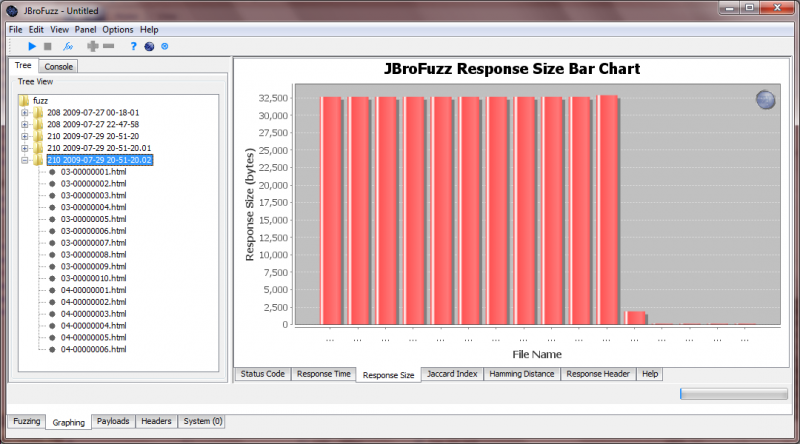Image resolution: width=800 pixels, height=444 pixels.
Task: Switch to the Tree tab
Action: click(x=23, y=65)
